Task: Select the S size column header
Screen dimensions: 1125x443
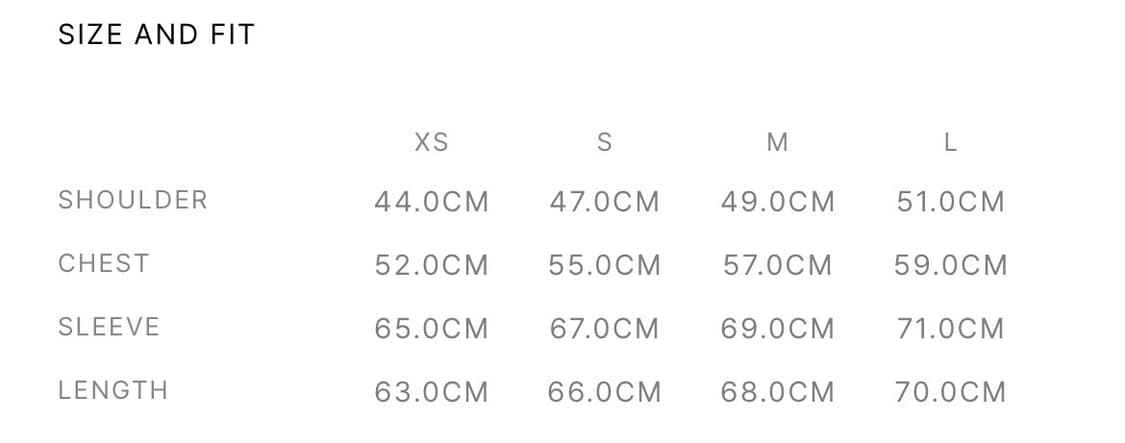Action: (604, 143)
